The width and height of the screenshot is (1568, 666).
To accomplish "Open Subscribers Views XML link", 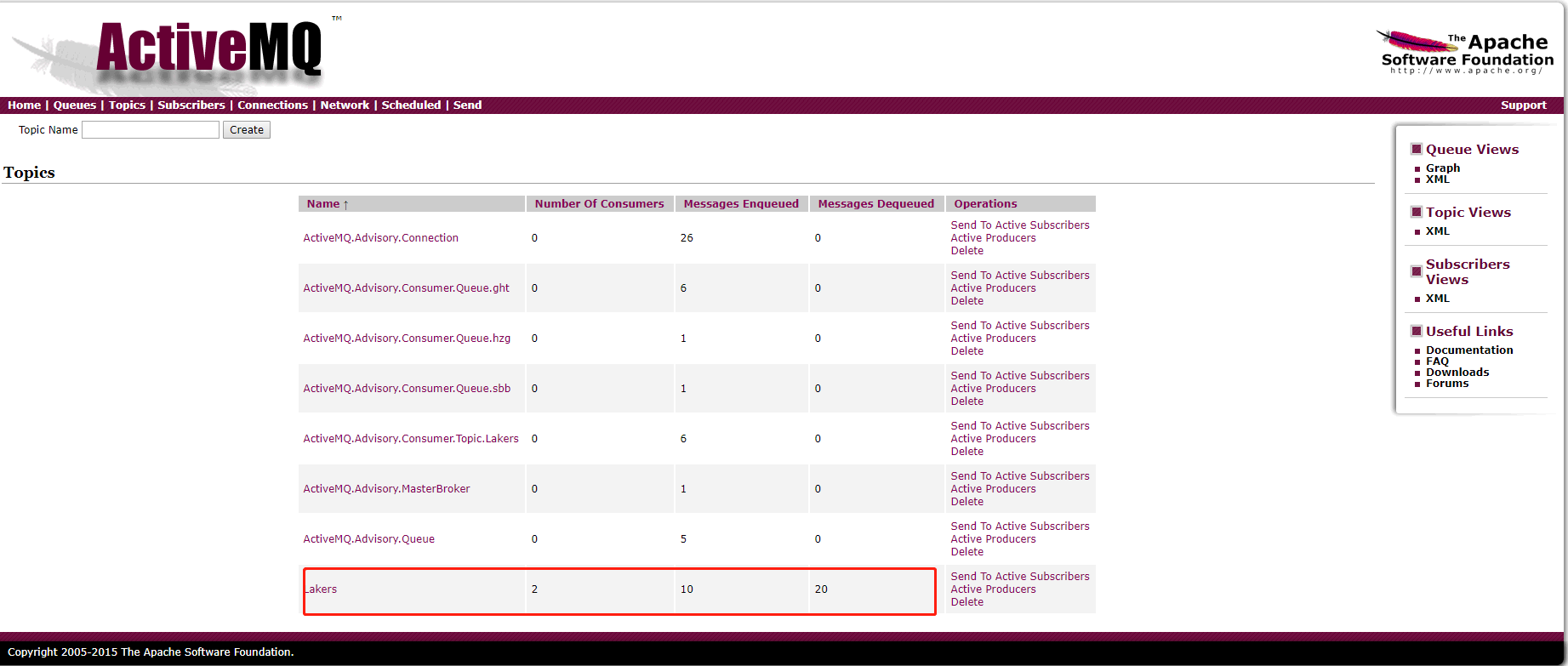I will pyautogui.click(x=1438, y=299).
